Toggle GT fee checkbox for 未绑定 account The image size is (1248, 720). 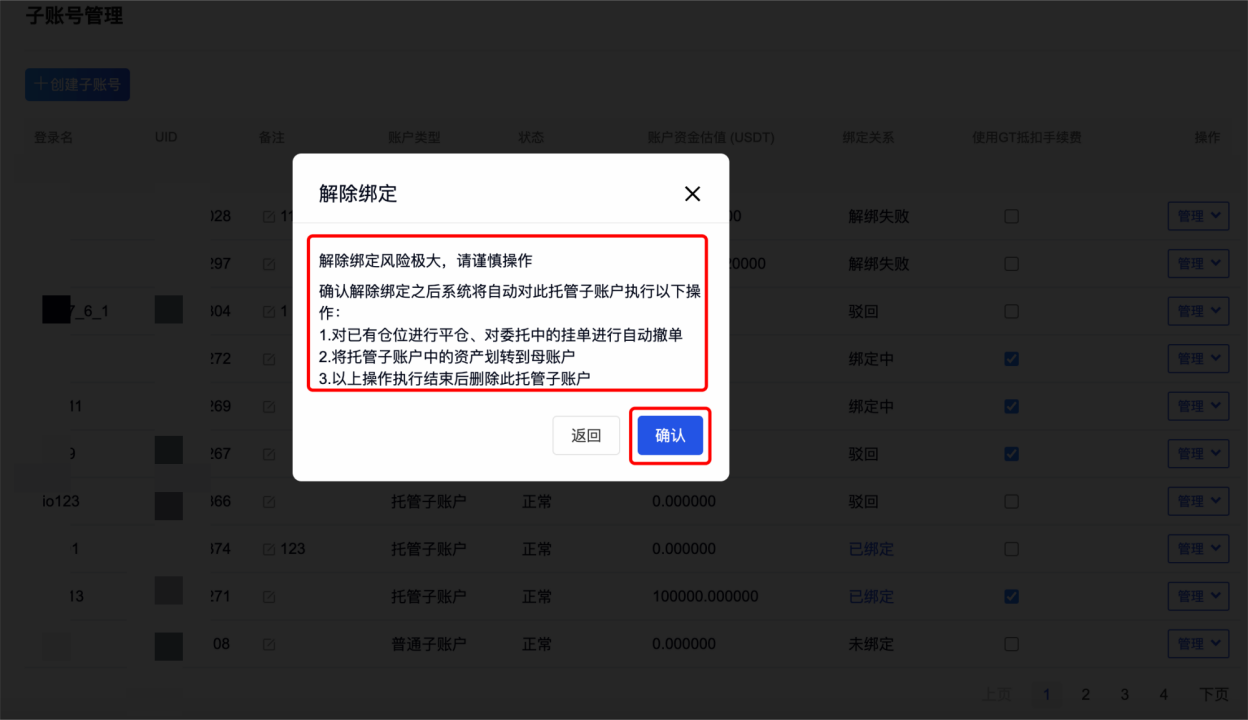pos(1011,644)
